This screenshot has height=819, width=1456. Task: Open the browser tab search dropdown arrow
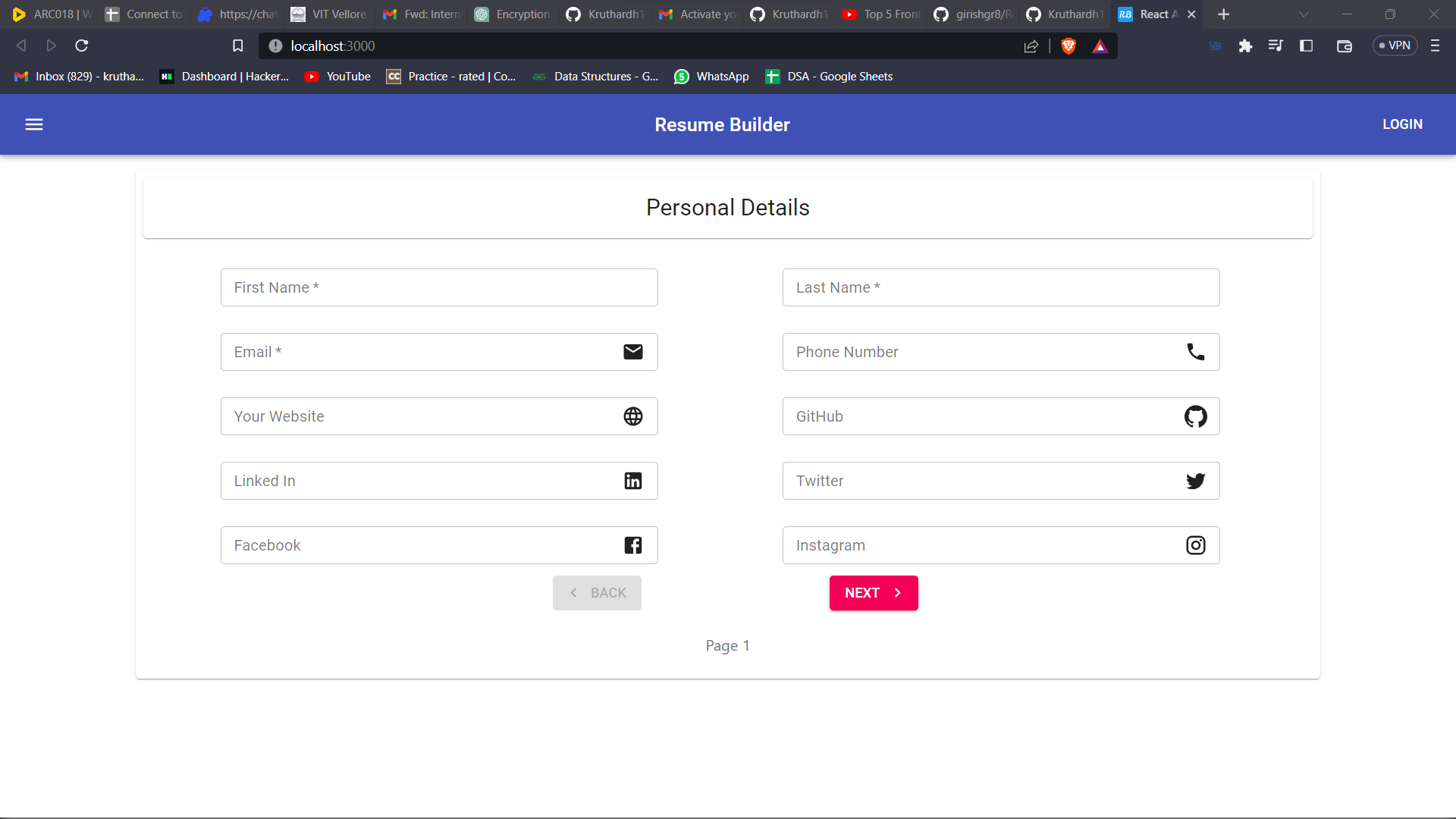click(x=1304, y=14)
